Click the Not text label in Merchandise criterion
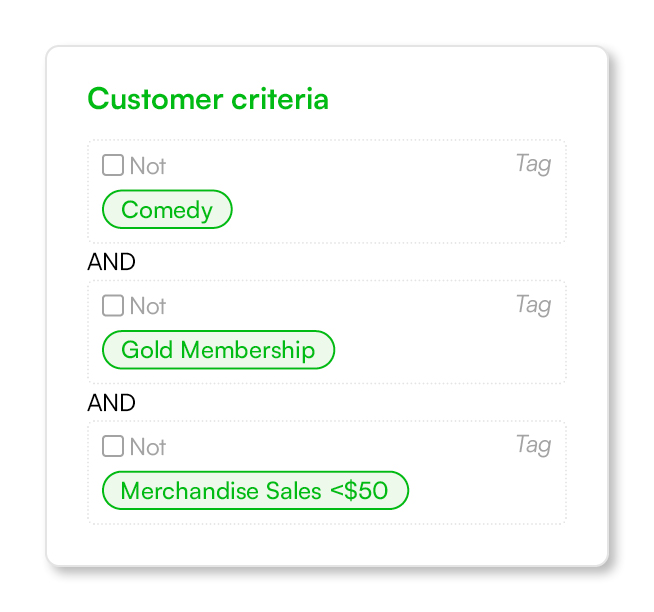Screen dimensions: 654x612 coord(148,447)
